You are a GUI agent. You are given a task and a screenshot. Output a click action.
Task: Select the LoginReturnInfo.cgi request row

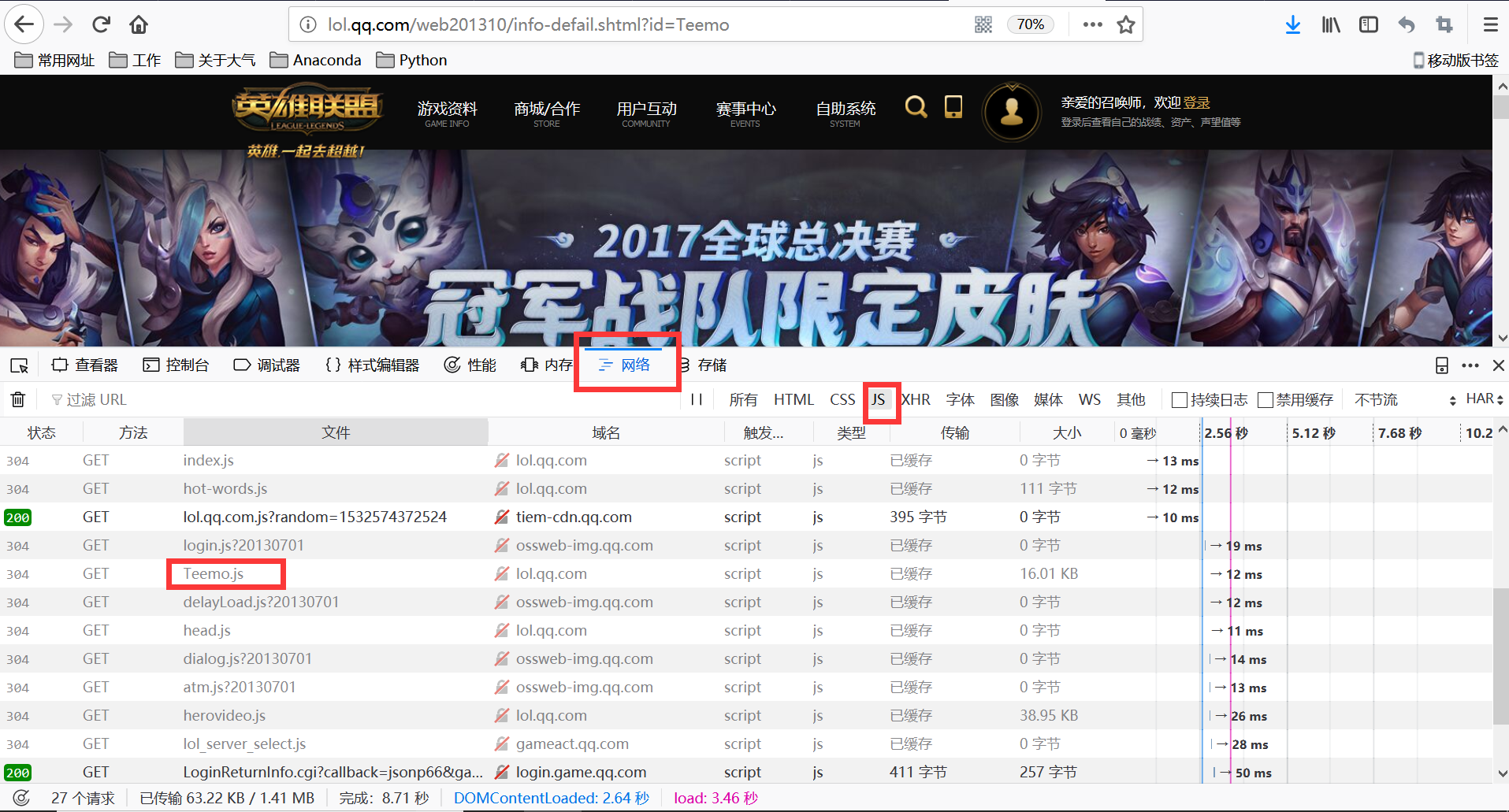(746, 772)
